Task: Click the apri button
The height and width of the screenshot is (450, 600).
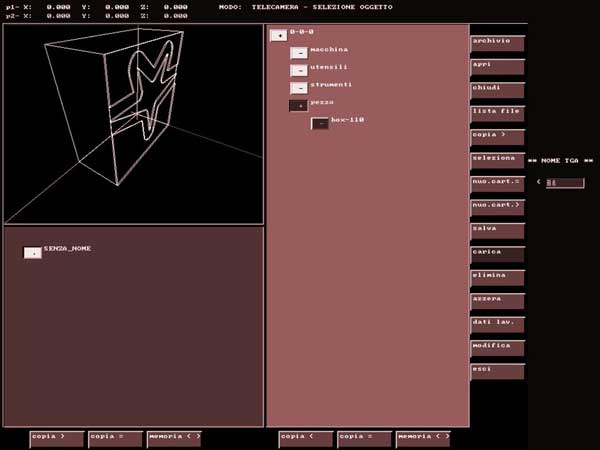Action: [497, 67]
